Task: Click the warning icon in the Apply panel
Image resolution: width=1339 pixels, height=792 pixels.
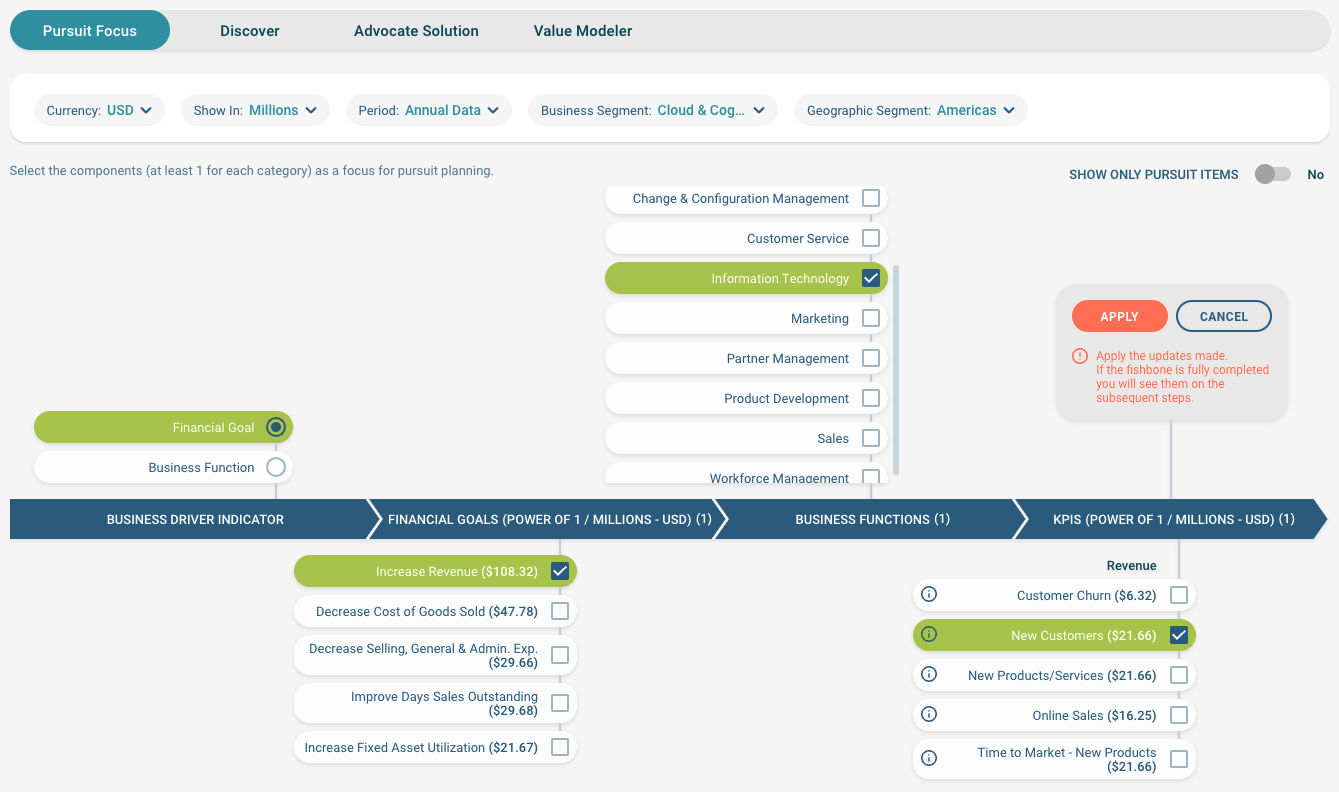Action: [x=1079, y=355]
